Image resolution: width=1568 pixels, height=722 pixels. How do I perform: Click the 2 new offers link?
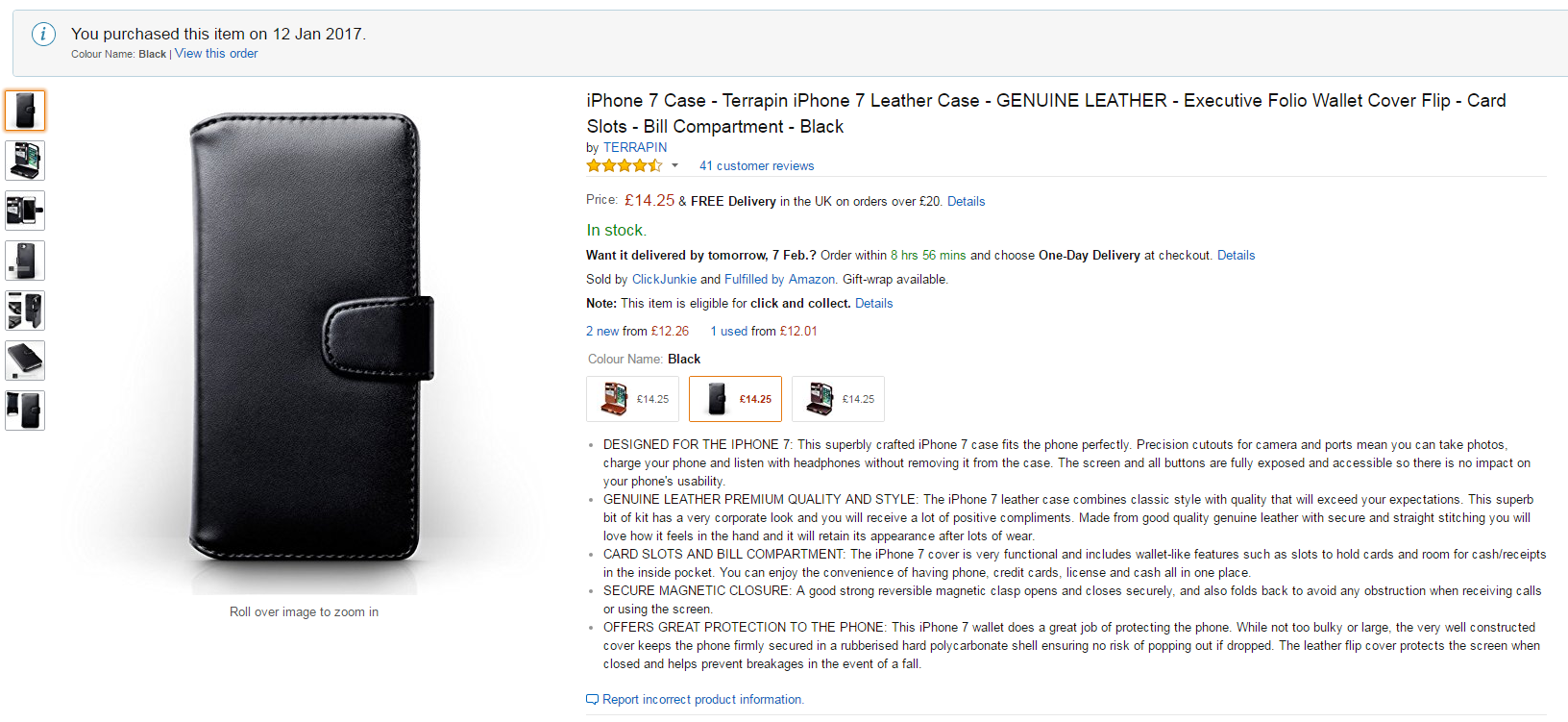(602, 331)
